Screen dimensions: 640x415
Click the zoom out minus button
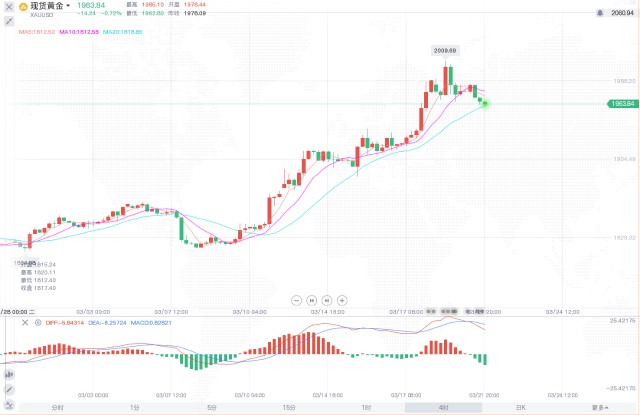tap(295, 299)
